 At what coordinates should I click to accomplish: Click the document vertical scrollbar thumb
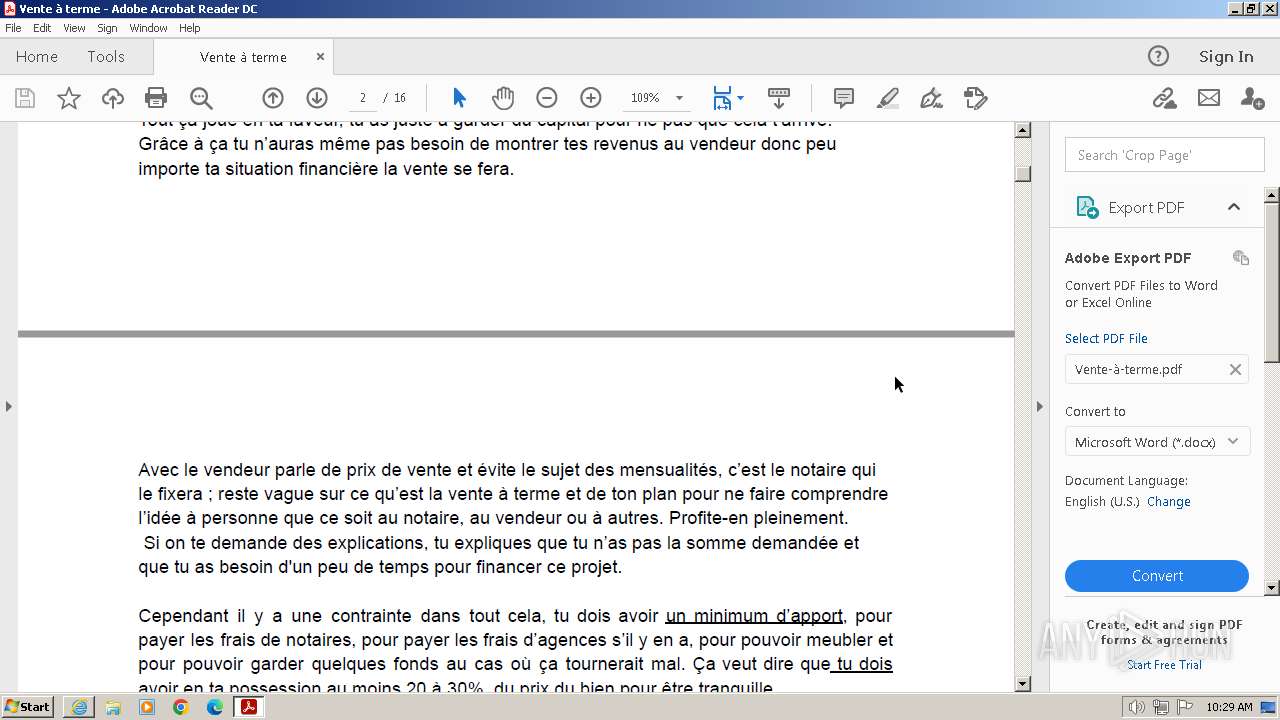[x=1023, y=173]
